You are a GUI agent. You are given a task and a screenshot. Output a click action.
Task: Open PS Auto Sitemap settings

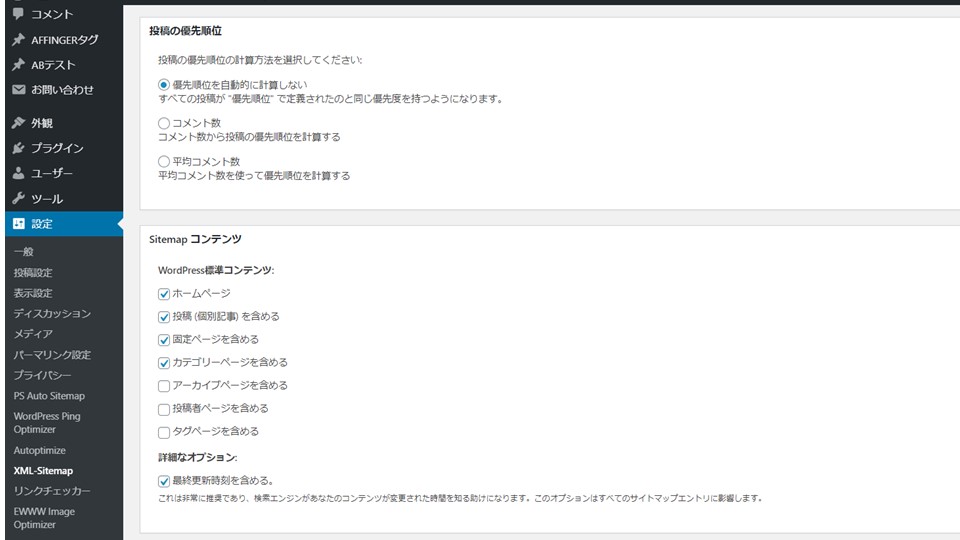(49, 396)
